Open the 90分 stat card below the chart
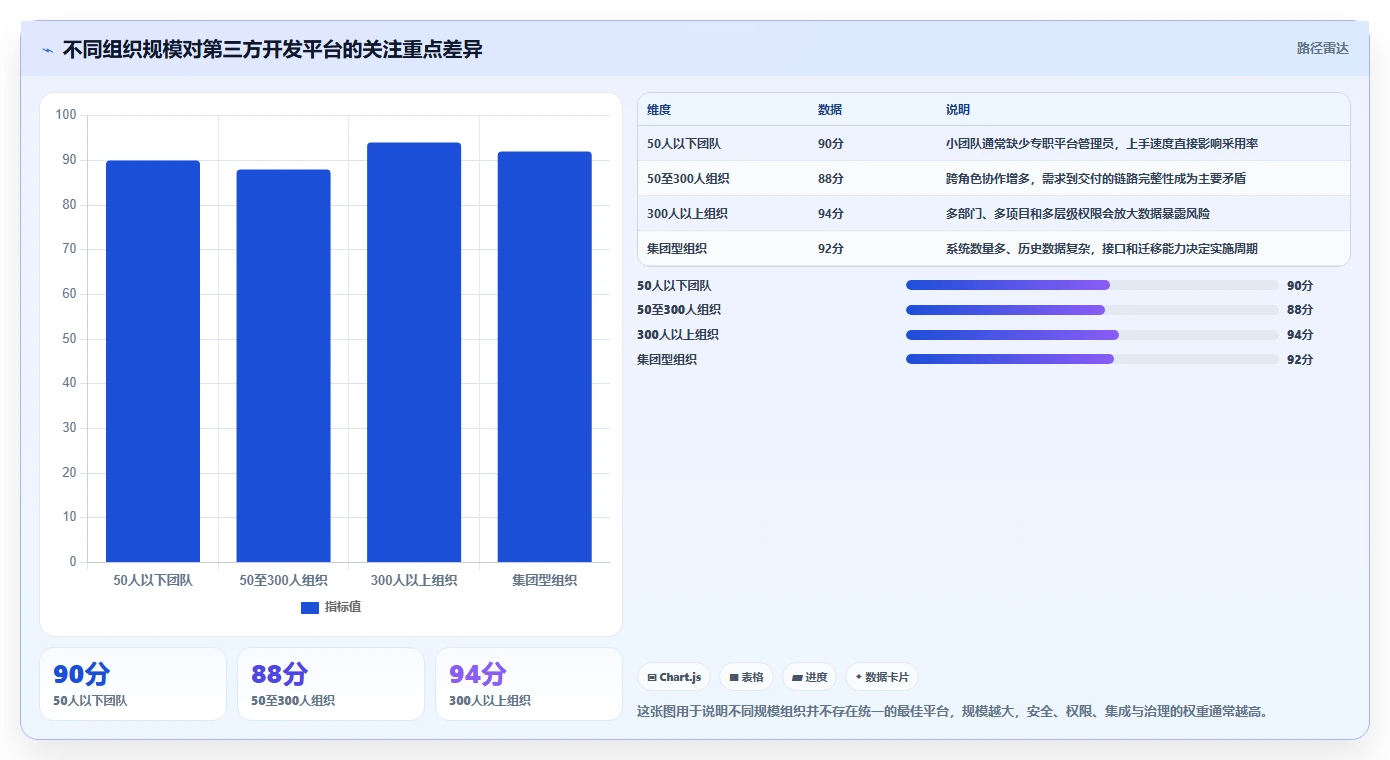The height and width of the screenshot is (760, 1390). 133,684
